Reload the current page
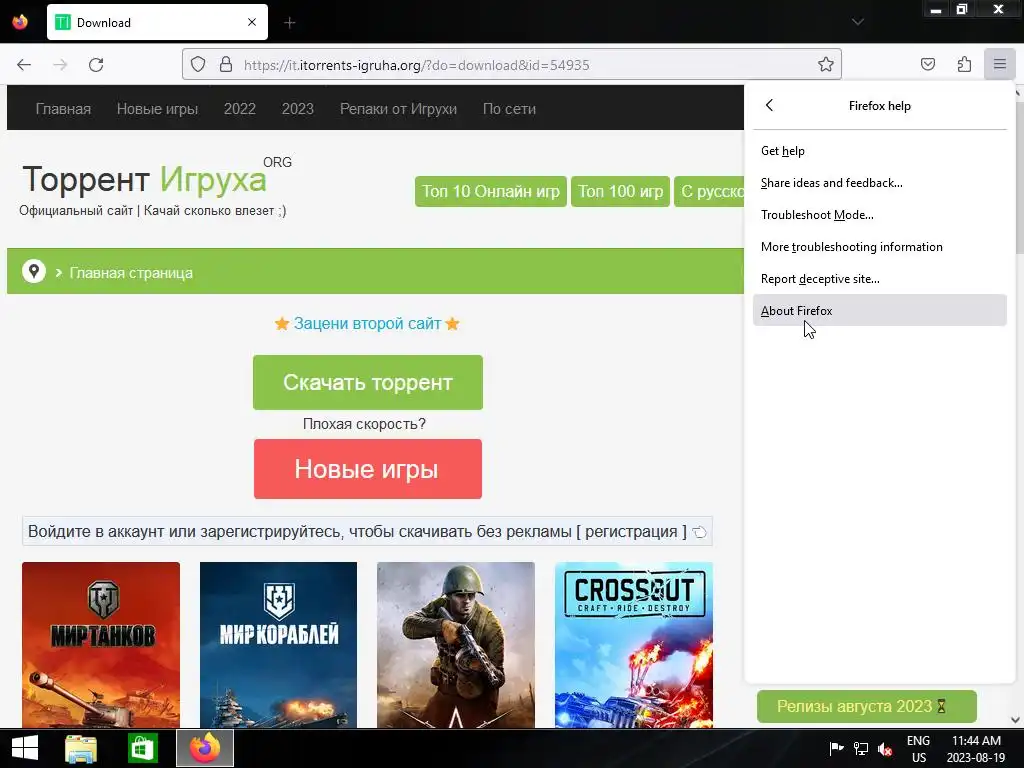 click(96, 65)
